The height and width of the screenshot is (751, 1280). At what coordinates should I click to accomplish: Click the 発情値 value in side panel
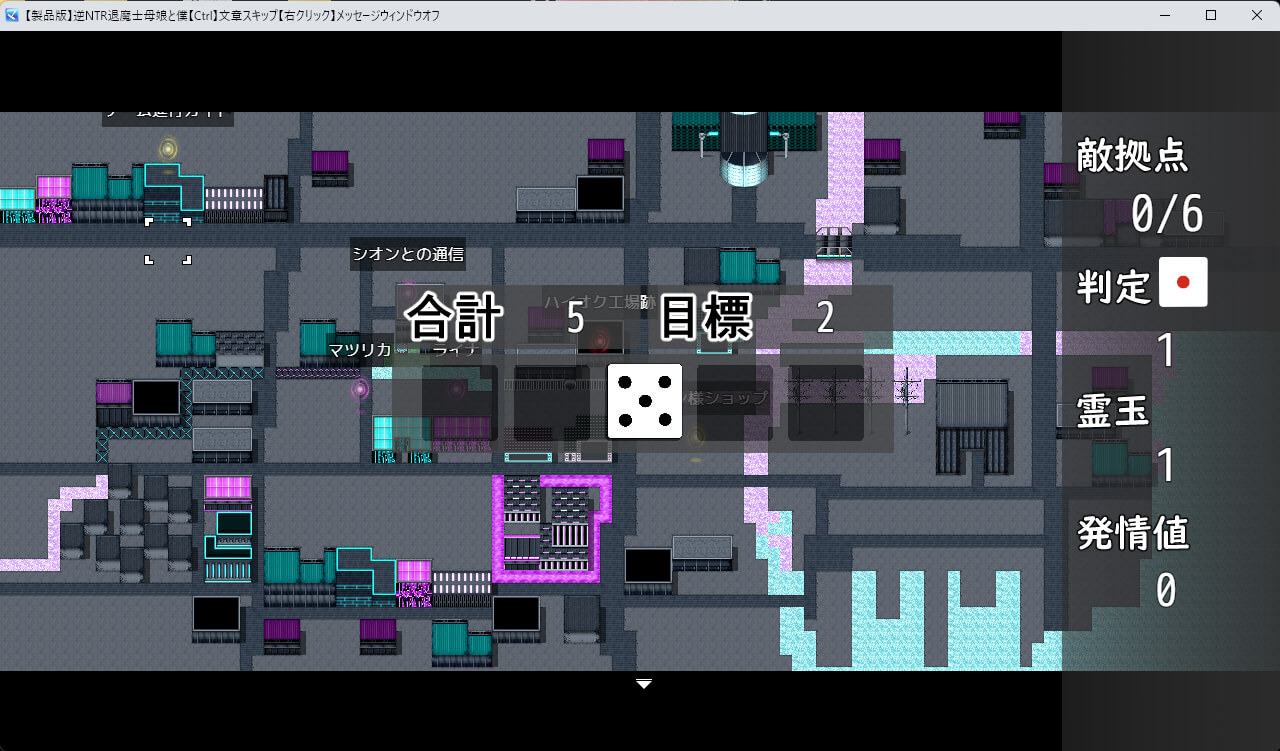[1165, 591]
